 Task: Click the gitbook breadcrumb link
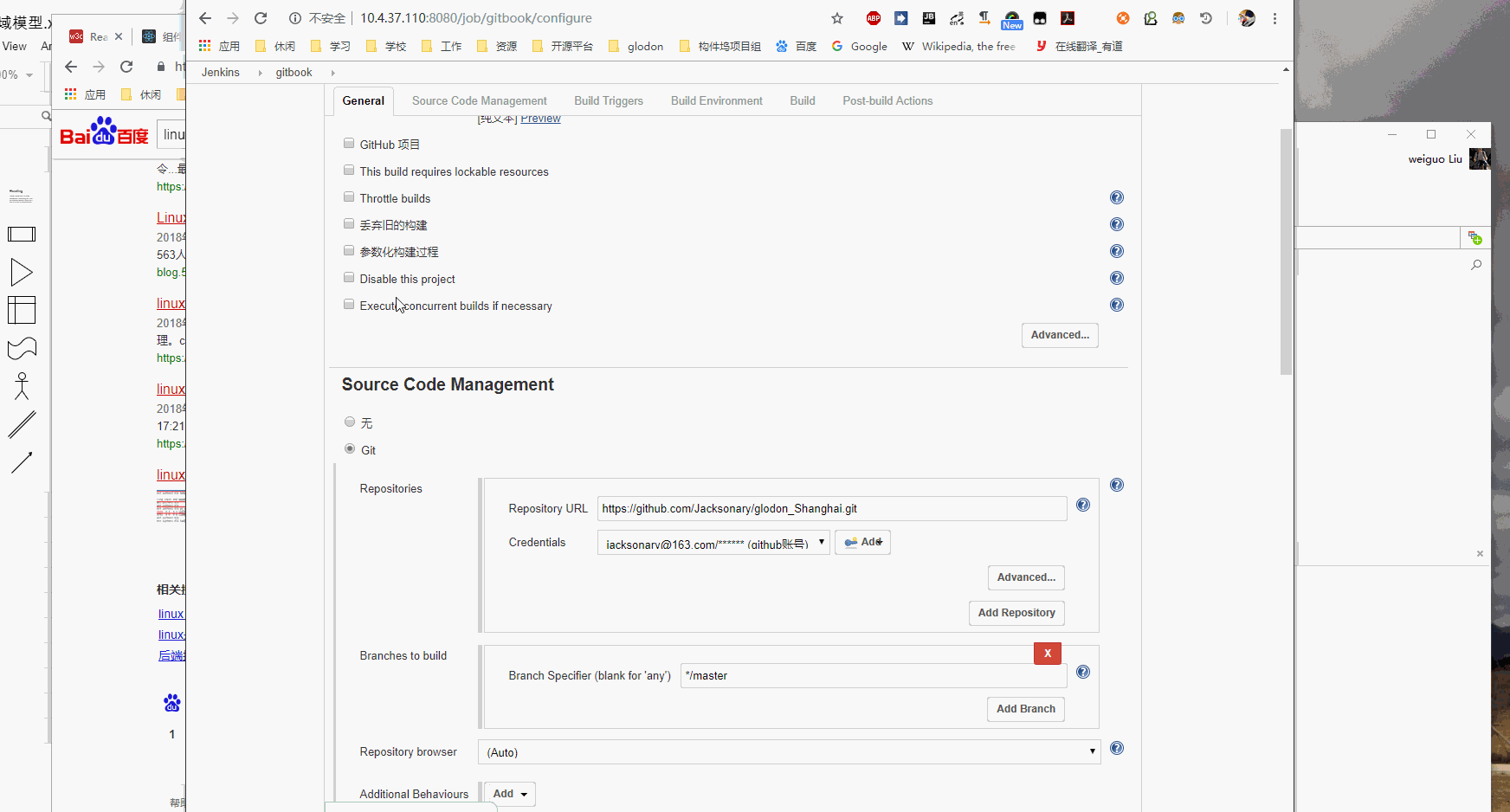(294, 73)
